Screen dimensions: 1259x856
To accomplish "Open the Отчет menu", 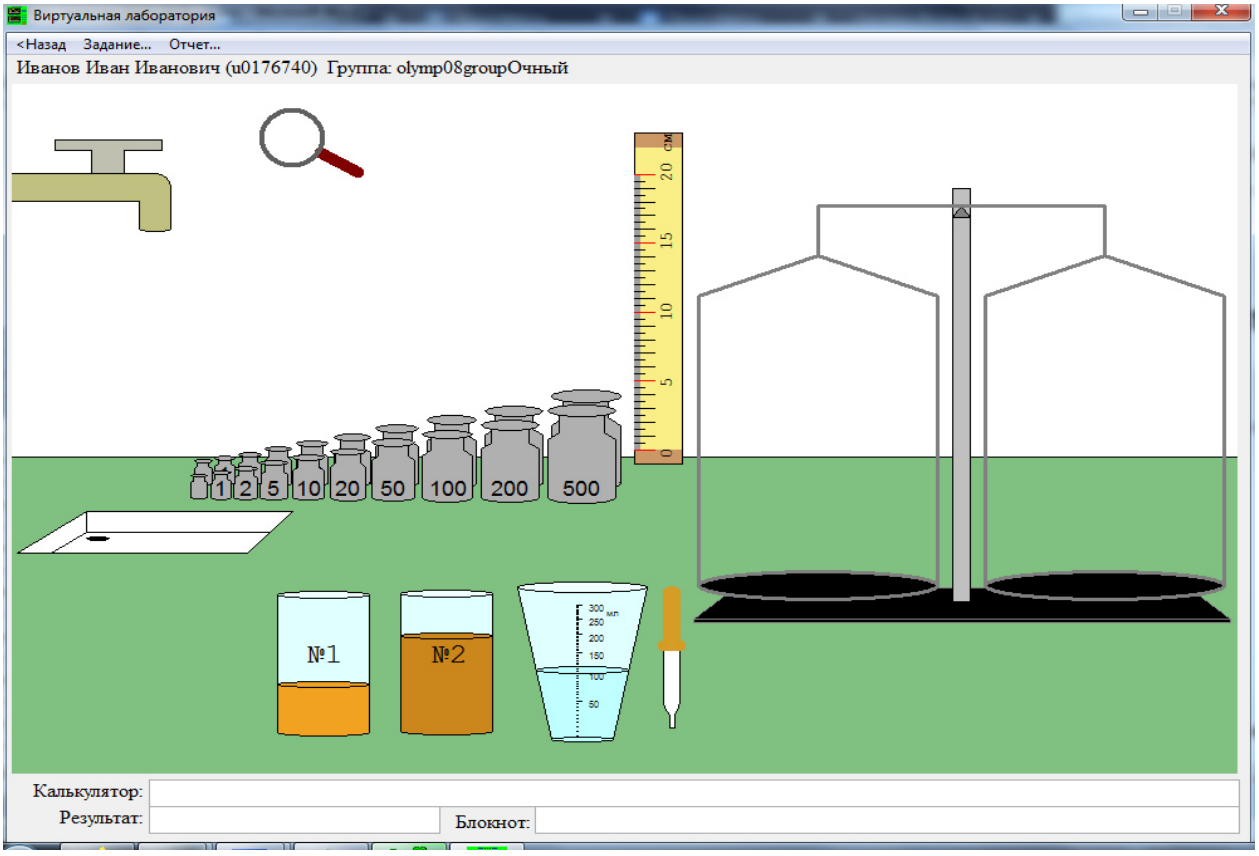I will point(194,45).
